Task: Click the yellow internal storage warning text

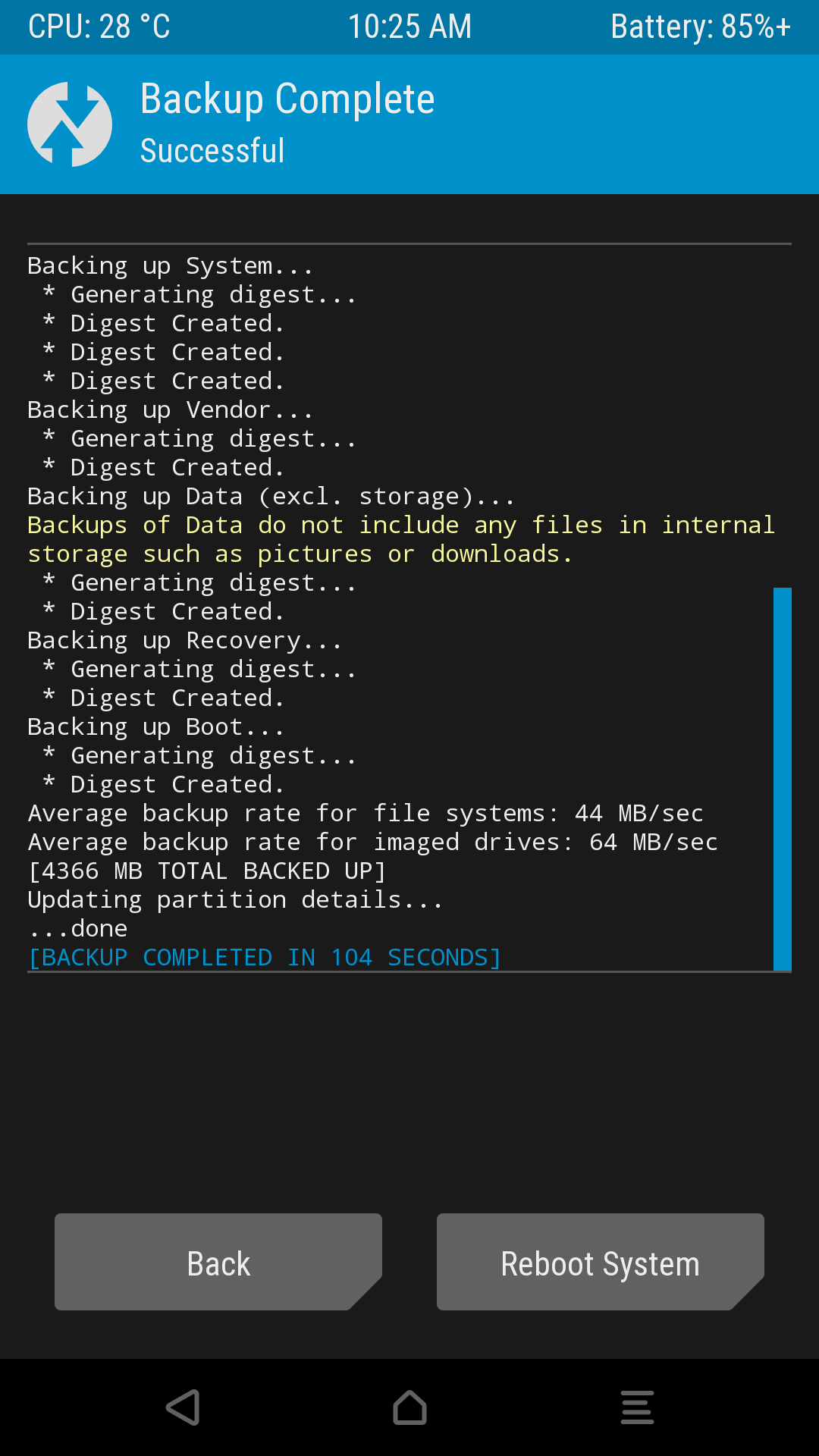Action: 401,539
